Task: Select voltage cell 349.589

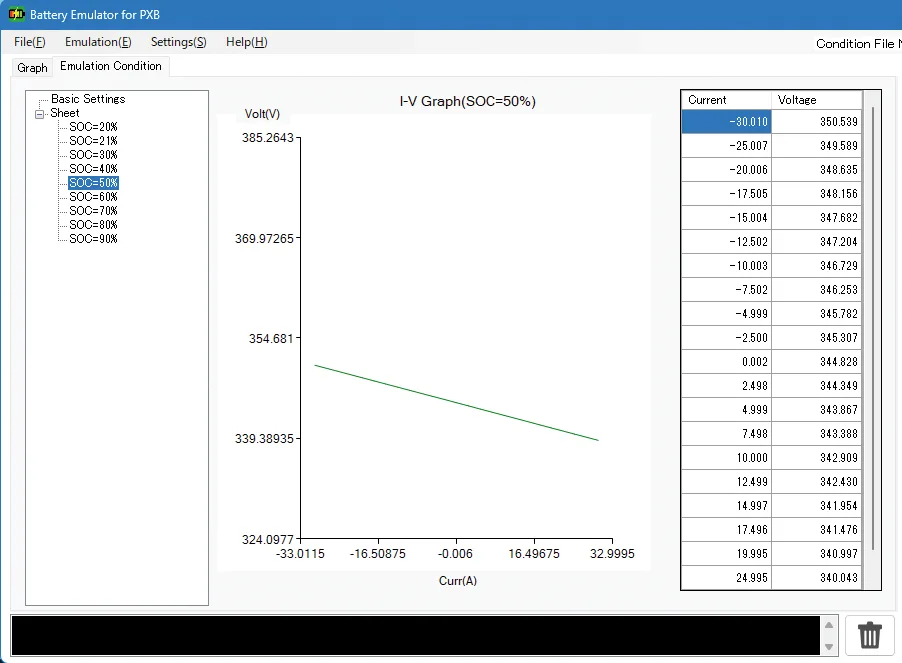Action: click(x=816, y=145)
